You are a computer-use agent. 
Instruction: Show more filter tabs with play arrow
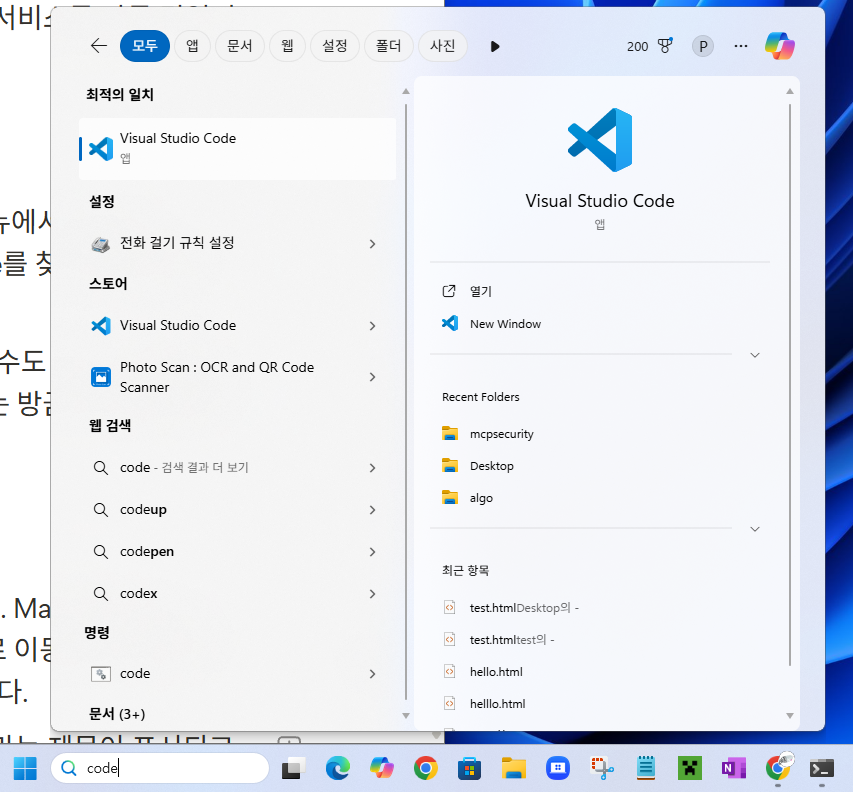tap(494, 46)
